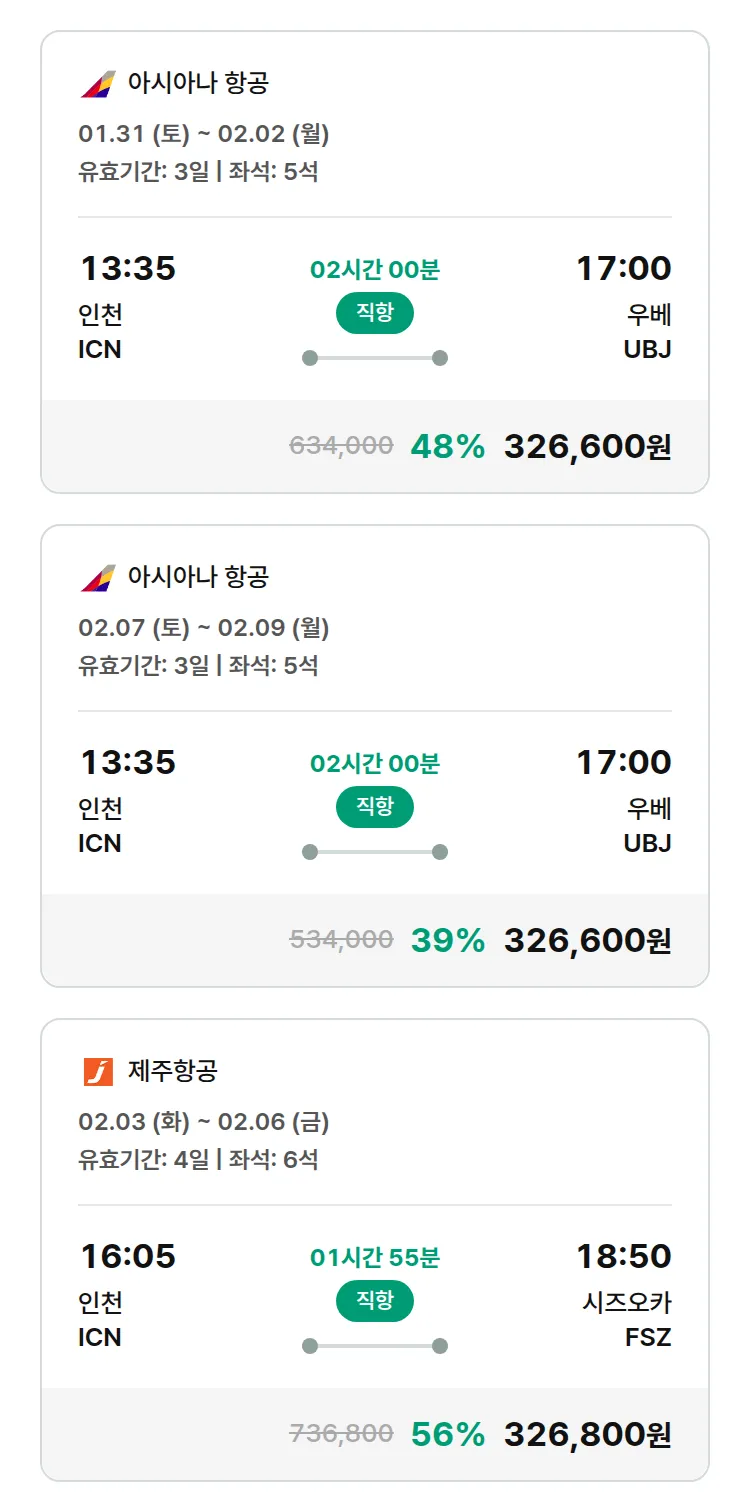Click the 제주항공 airline name
This screenshot has width=750, height=1510.
(172, 1071)
